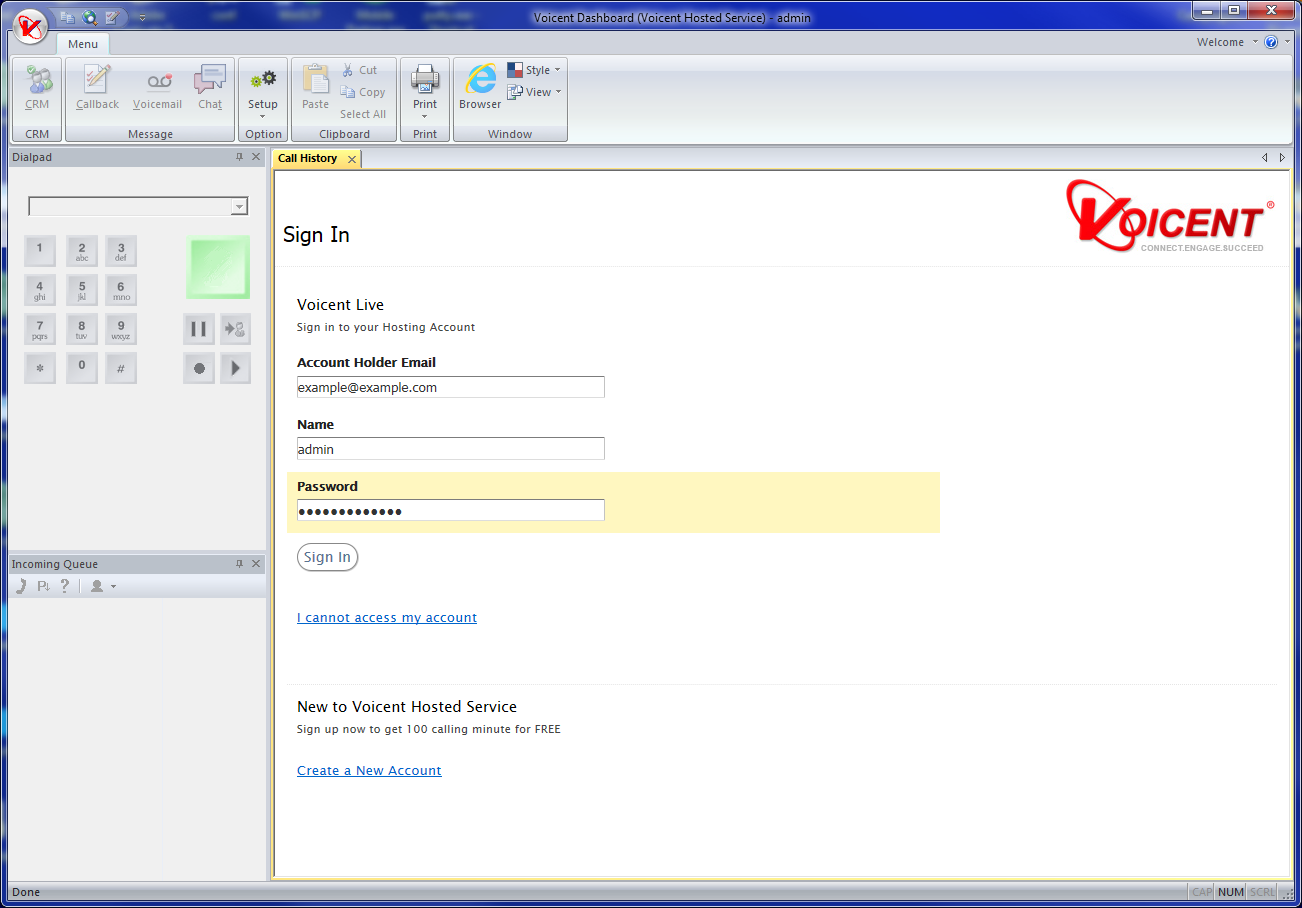Click the first quick access toolbar icon
This screenshot has width=1302, height=908.
(67, 17)
